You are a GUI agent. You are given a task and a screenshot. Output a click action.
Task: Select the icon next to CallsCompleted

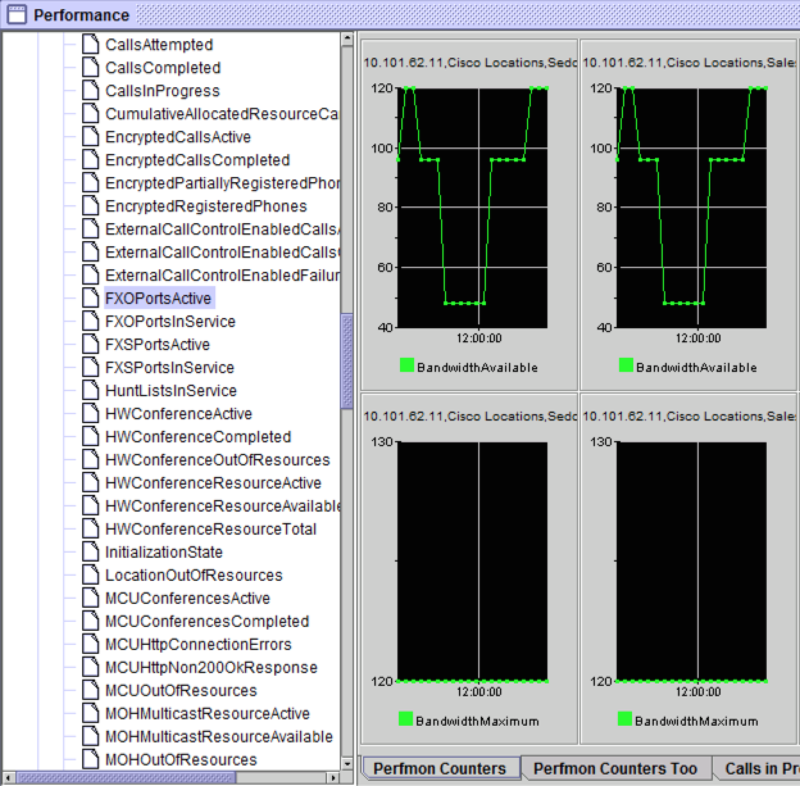(91, 67)
